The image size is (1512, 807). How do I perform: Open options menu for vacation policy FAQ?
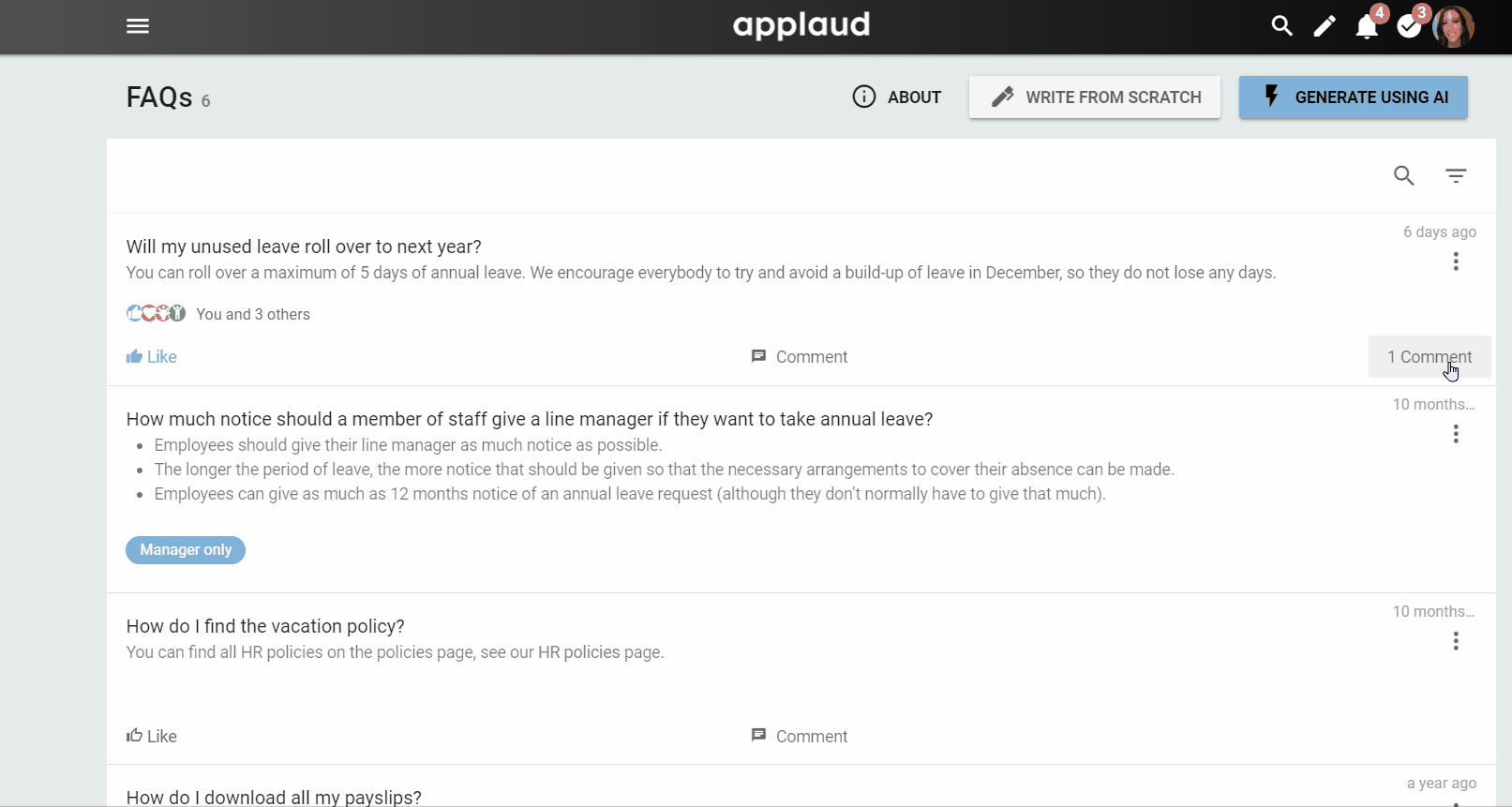click(1456, 641)
